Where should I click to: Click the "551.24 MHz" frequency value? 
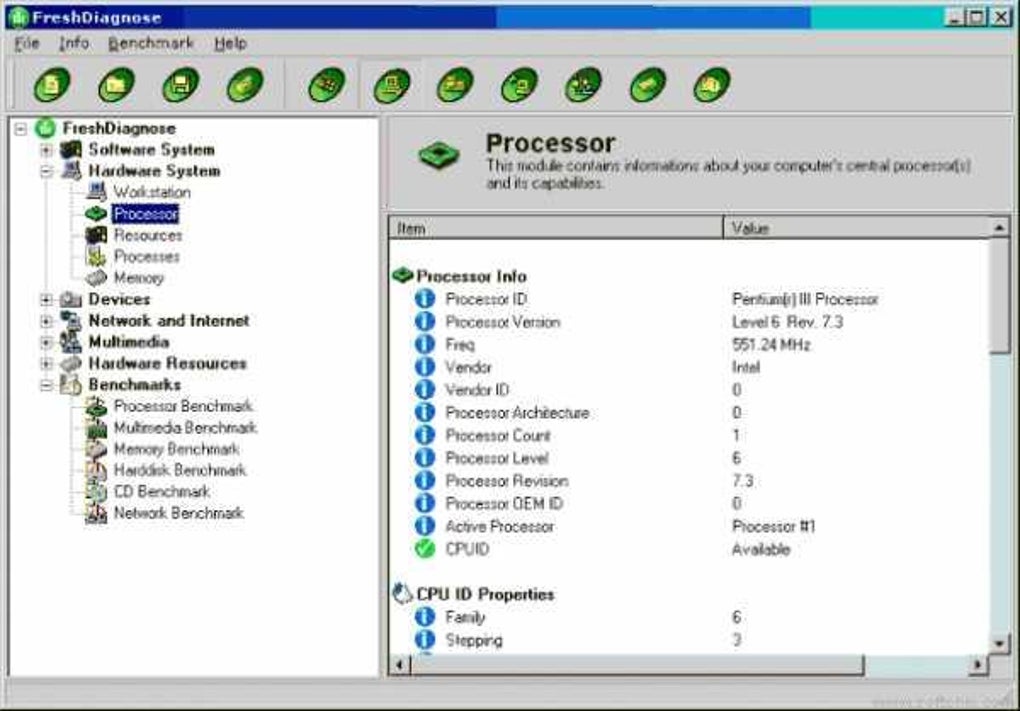click(772, 345)
